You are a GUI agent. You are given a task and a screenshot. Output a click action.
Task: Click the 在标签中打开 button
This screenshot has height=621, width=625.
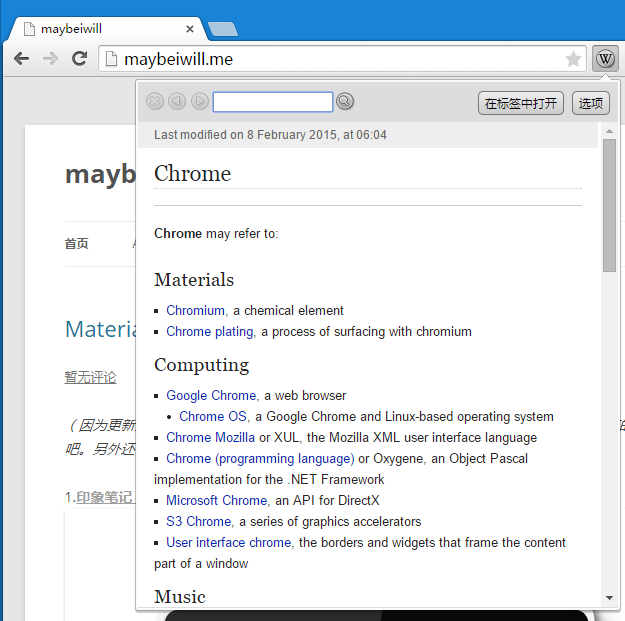(521, 103)
